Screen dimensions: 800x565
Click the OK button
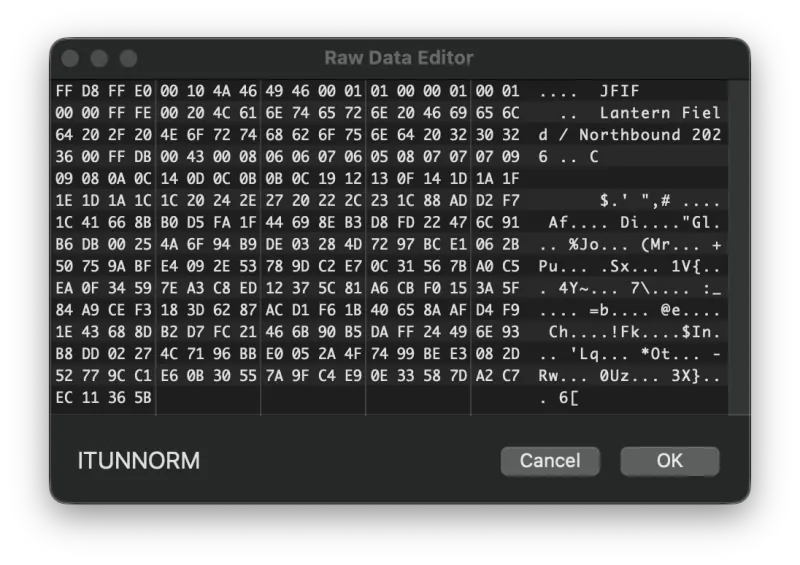click(669, 461)
